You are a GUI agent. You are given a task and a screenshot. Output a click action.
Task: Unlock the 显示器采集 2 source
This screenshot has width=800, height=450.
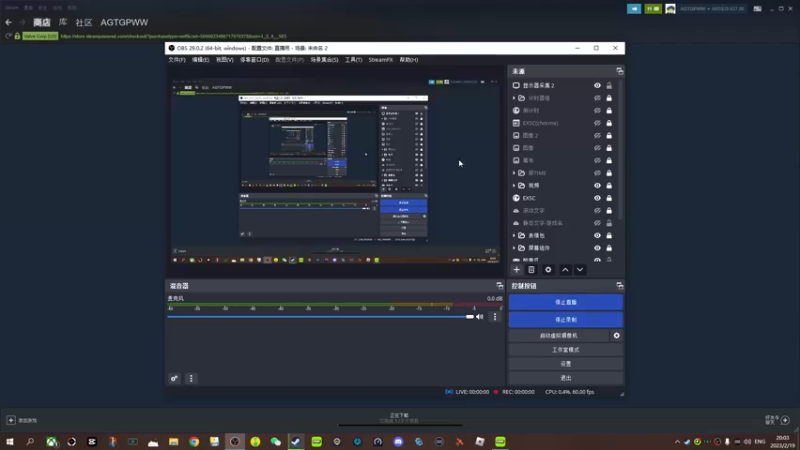click(609, 86)
